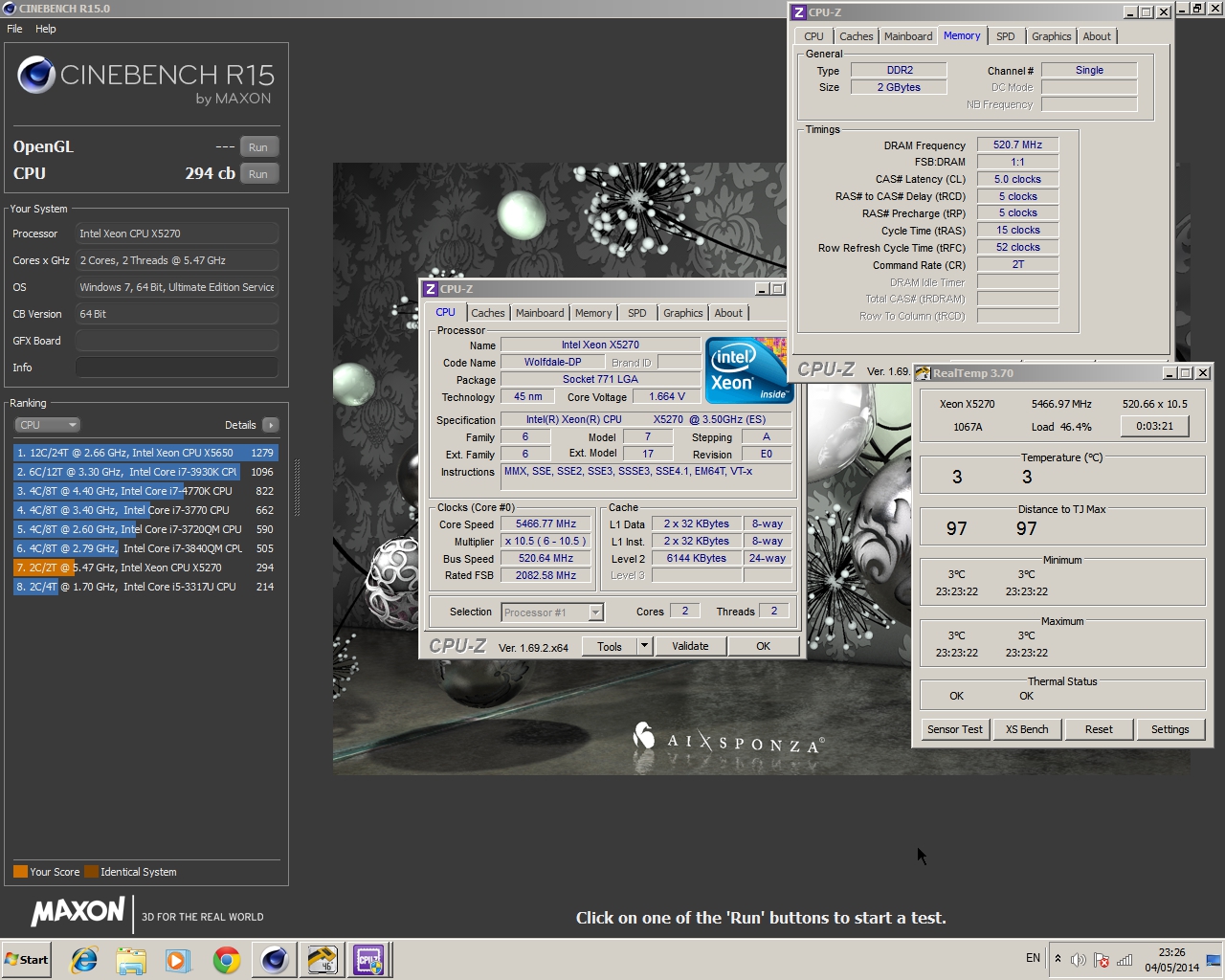
Task: Open network signal tray icon
Action: (1125, 960)
